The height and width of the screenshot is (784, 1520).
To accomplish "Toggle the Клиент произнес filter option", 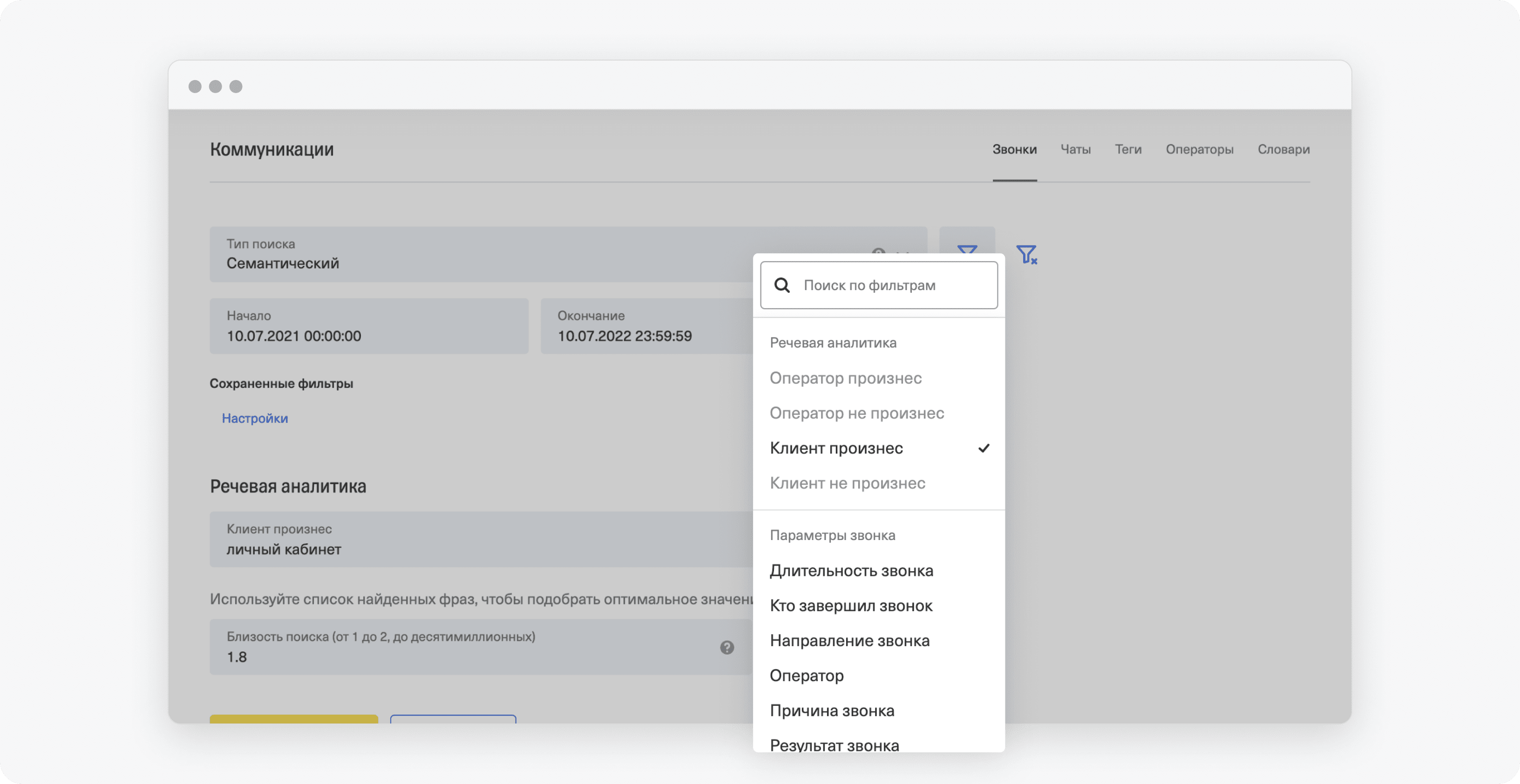I will pos(879,448).
